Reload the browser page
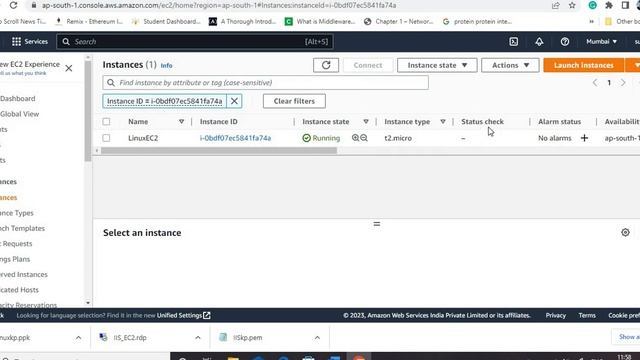This screenshot has height=360, width=640. (x=13, y=5)
